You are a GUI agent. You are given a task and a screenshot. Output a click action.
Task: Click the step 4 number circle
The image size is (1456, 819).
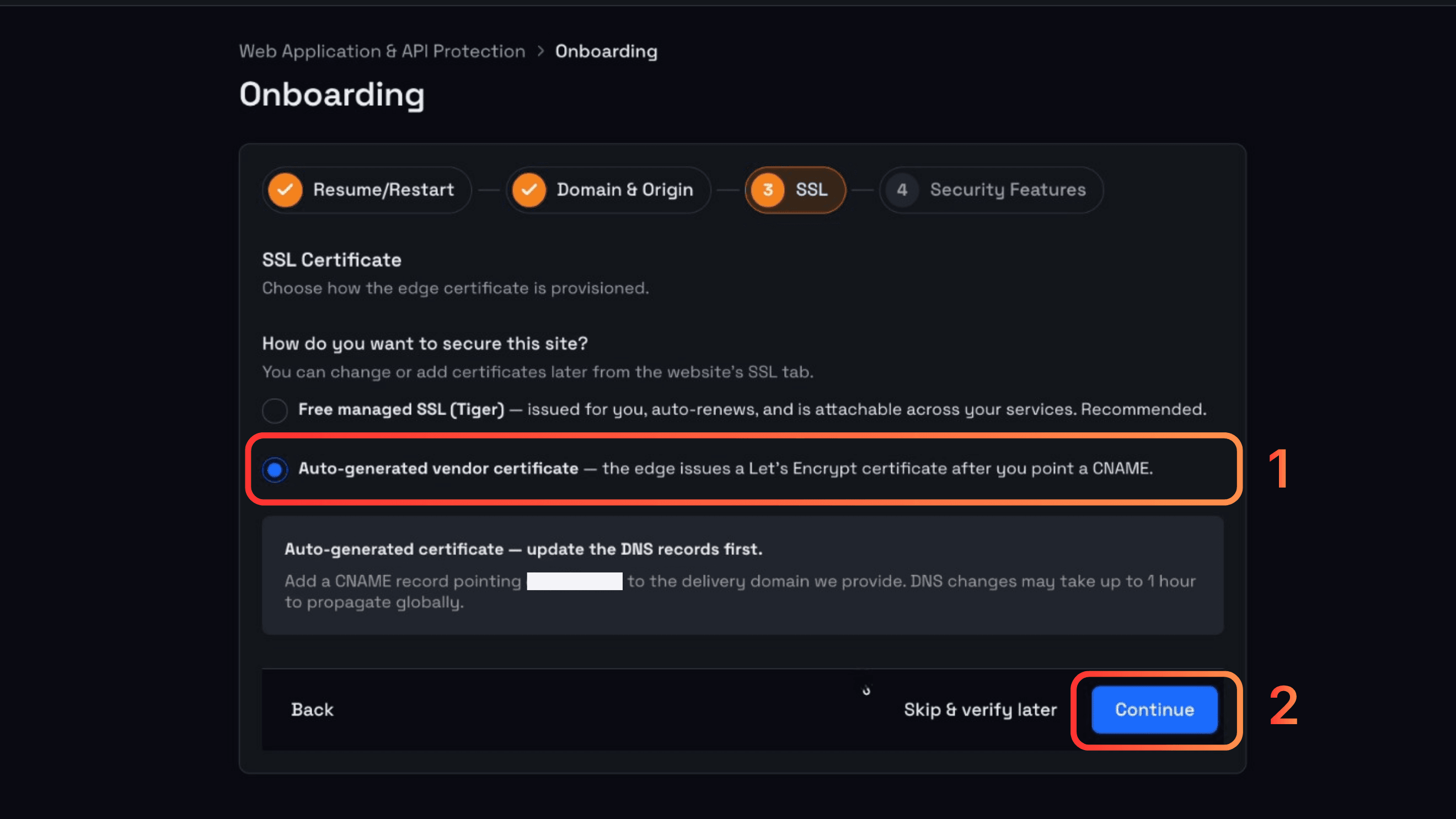(x=902, y=190)
